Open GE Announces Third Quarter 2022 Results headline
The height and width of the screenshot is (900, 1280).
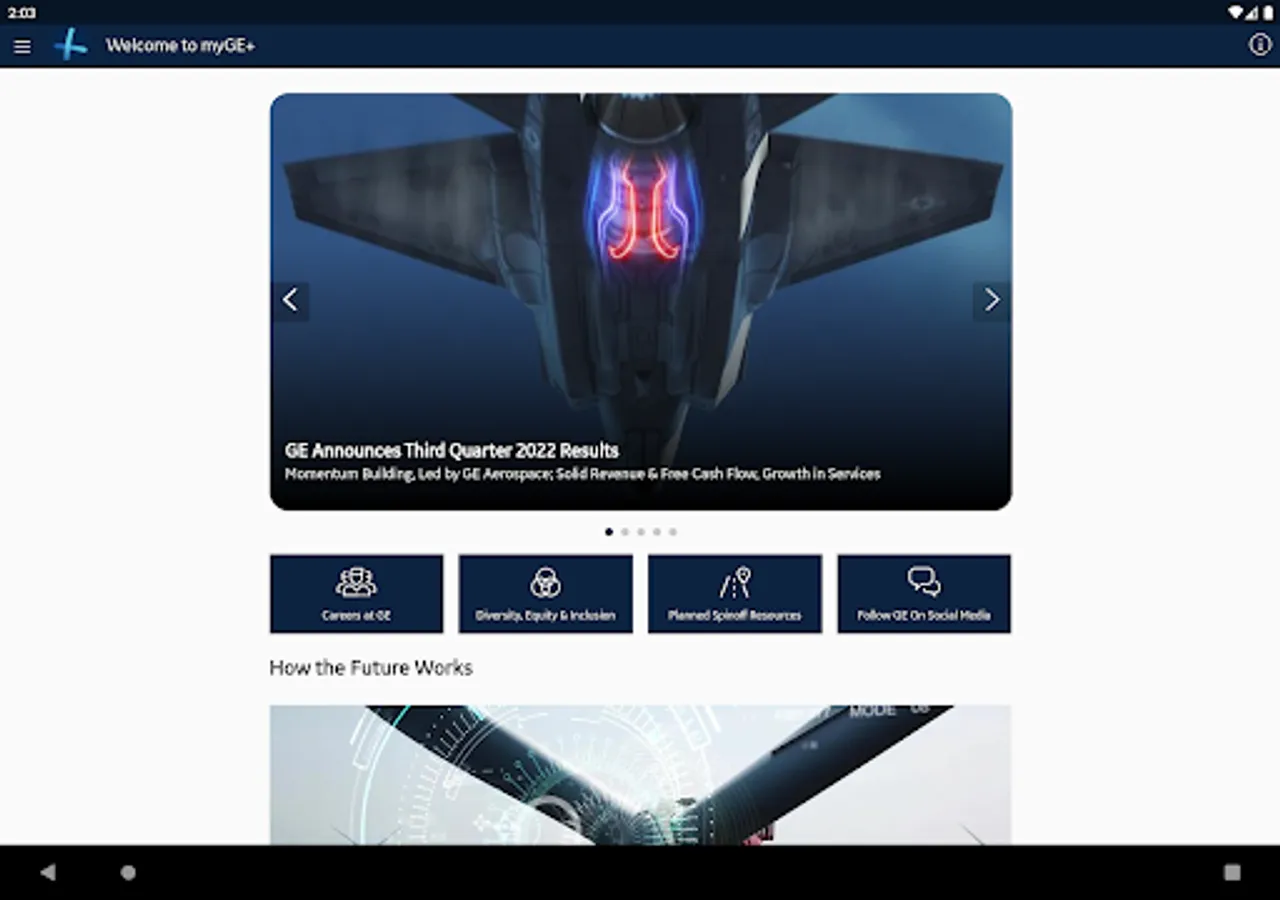point(452,451)
